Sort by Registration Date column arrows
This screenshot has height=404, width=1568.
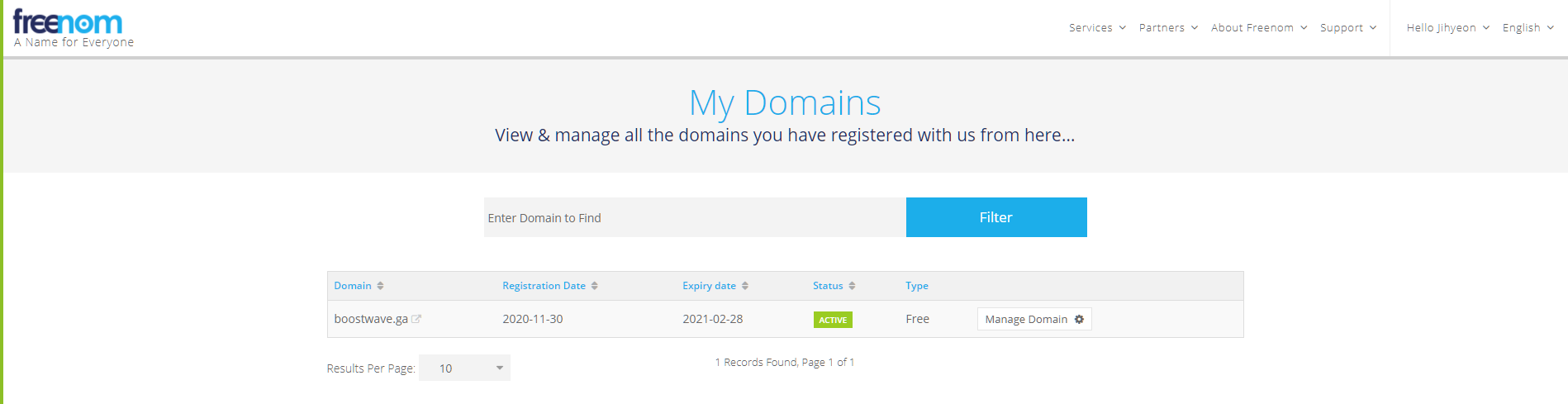pyautogui.click(x=594, y=286)
